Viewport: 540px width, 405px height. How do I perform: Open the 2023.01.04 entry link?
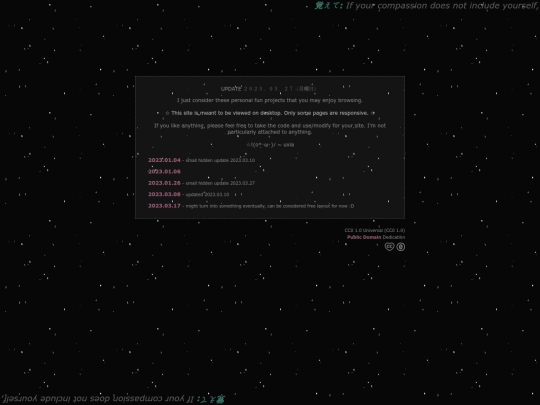pyautogui.click(x=164, y=160)
